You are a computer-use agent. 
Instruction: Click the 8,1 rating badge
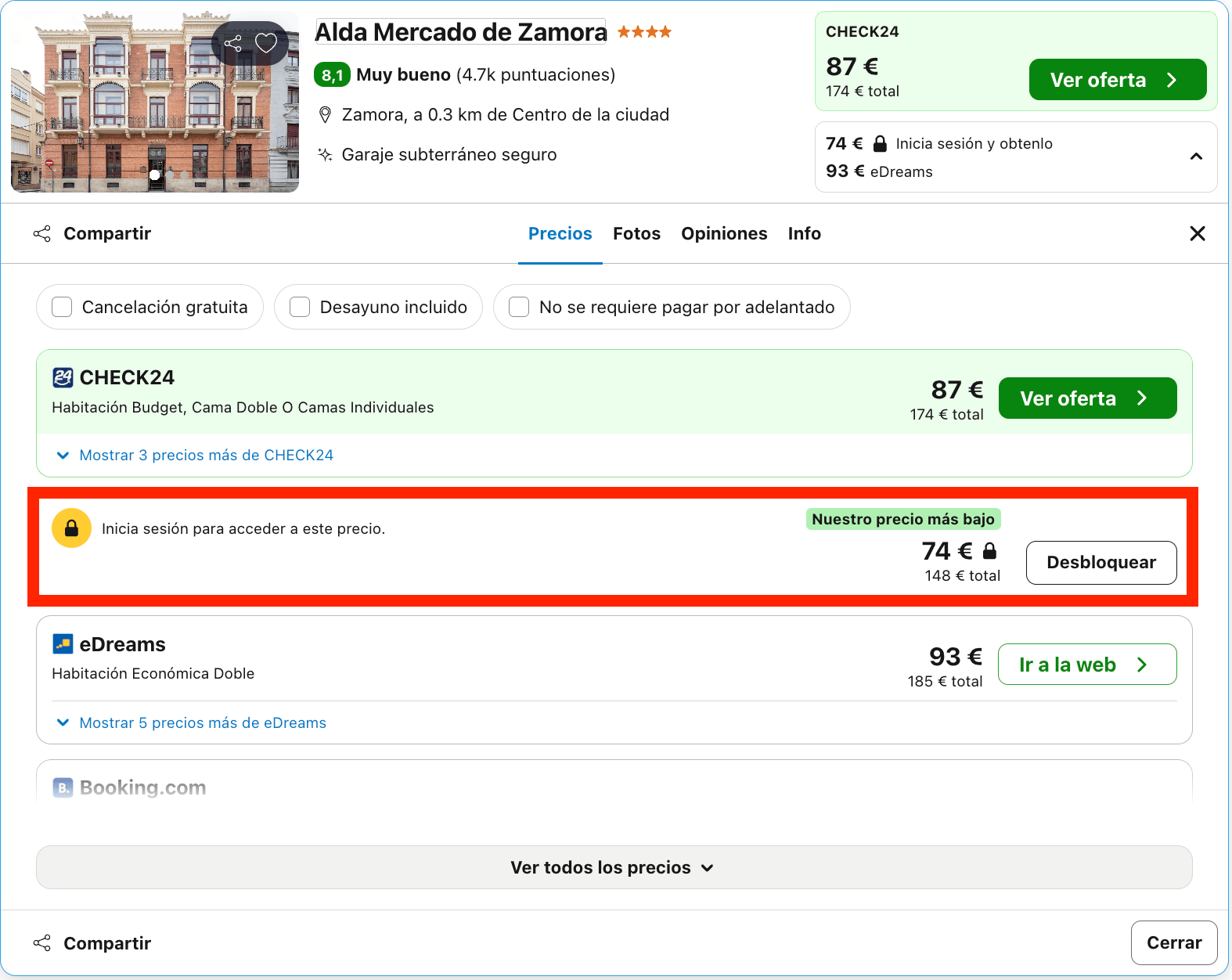(332, 75)
